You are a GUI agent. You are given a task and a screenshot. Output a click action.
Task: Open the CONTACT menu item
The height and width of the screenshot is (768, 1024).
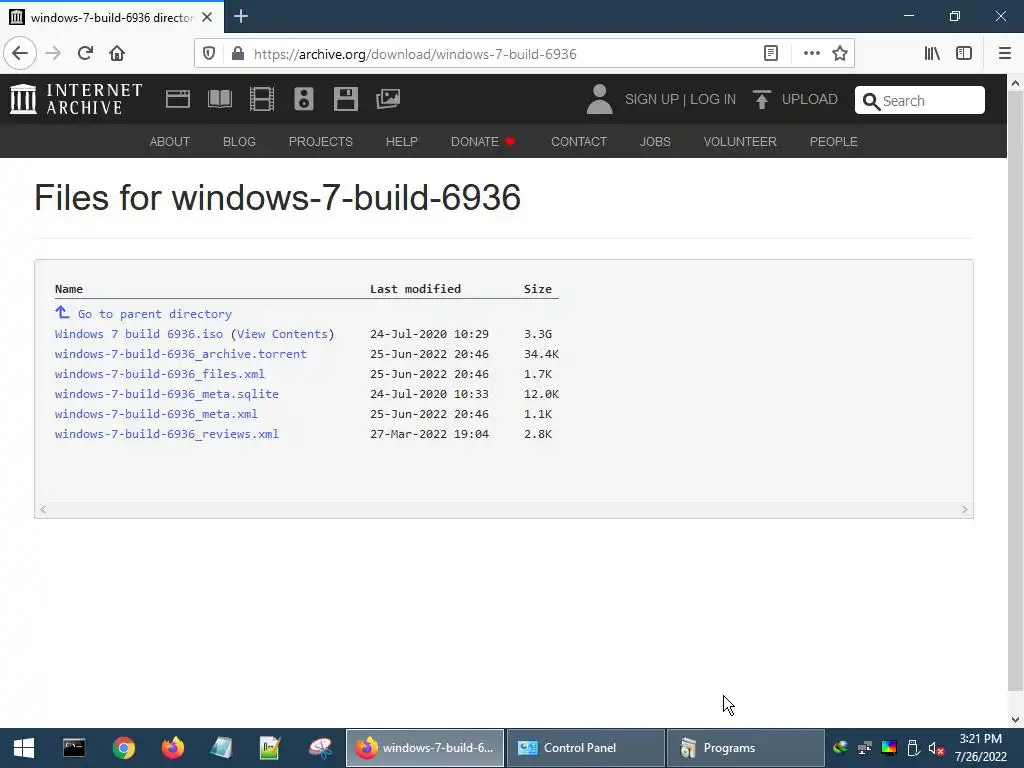[579, 142]
